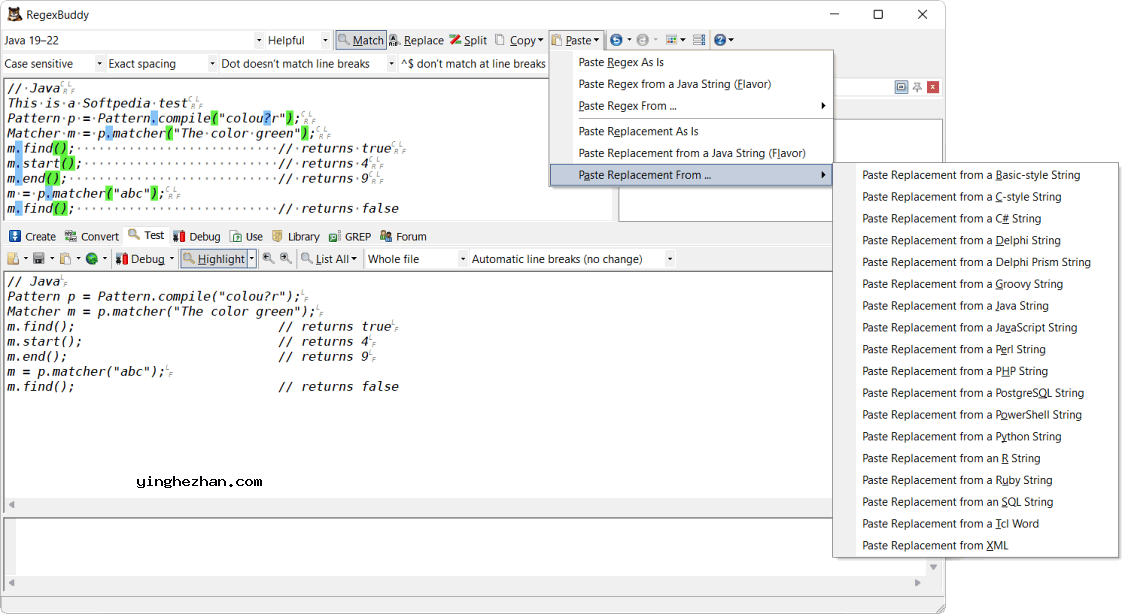Screen dimensions: 1122x614
Task: Click the panel restore icon beside pin
Action: (901, 87)
